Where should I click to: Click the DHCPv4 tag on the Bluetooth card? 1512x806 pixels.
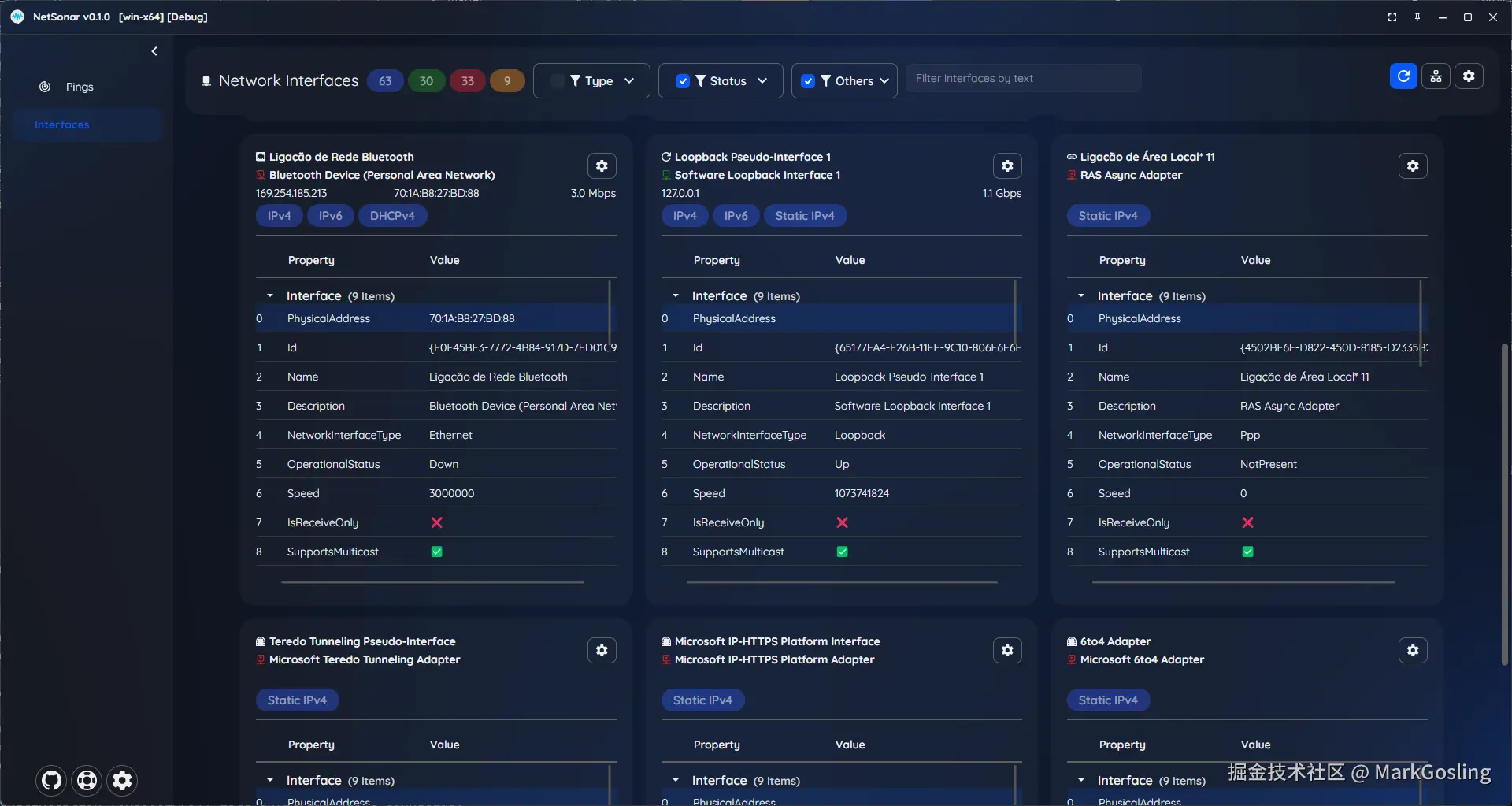(392, 216)
